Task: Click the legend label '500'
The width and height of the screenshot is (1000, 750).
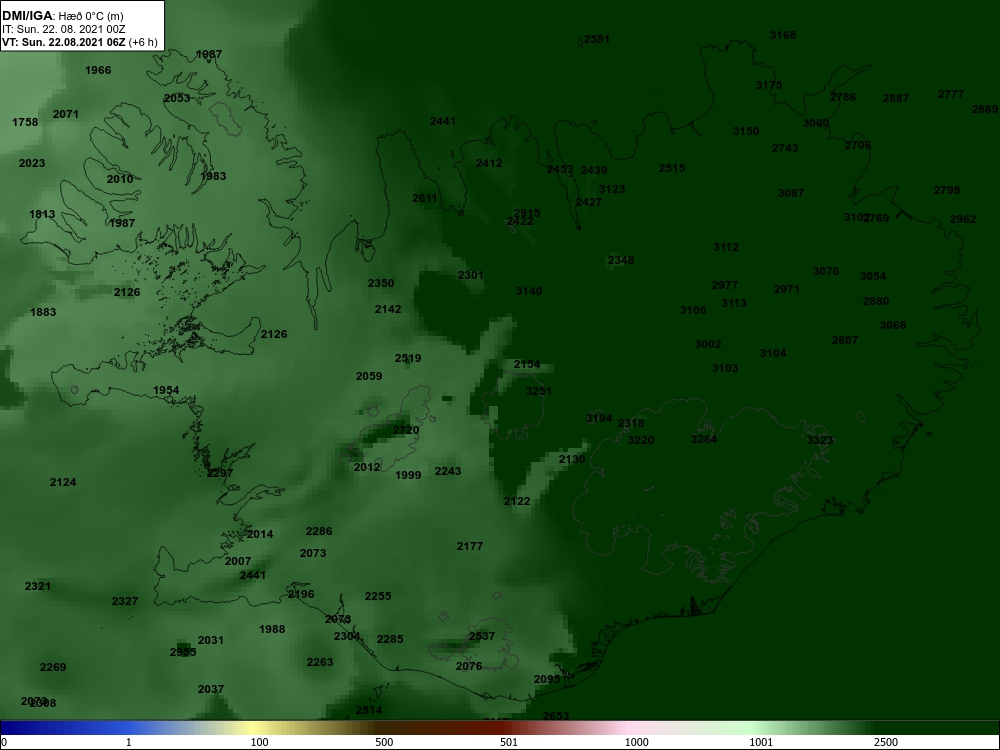Action: point(384,742)
